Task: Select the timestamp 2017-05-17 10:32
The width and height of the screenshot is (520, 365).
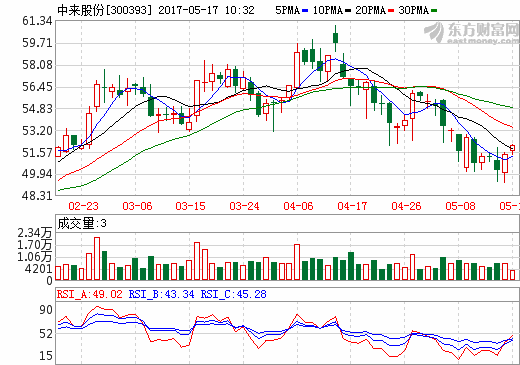Action: 206,10
